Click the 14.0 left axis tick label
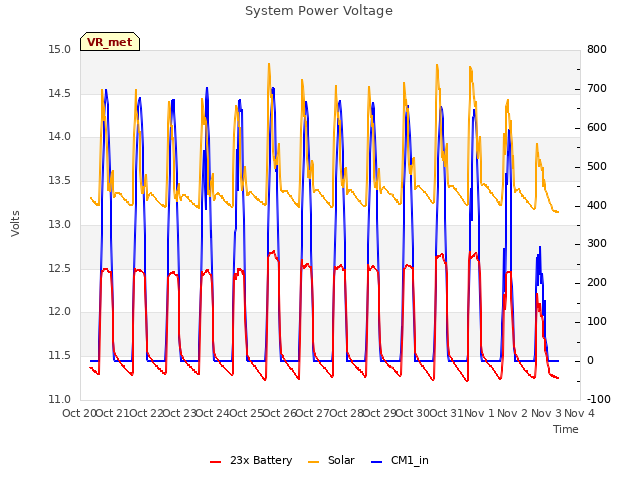 (60, 137)
